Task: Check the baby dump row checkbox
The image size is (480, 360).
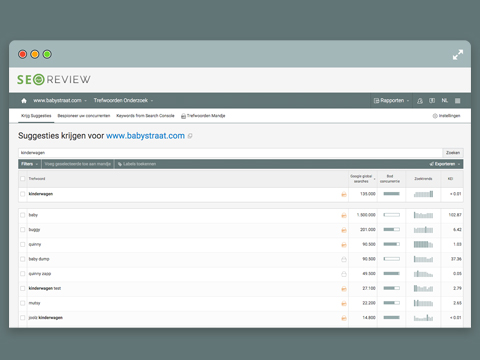Action: pos(23,259)
